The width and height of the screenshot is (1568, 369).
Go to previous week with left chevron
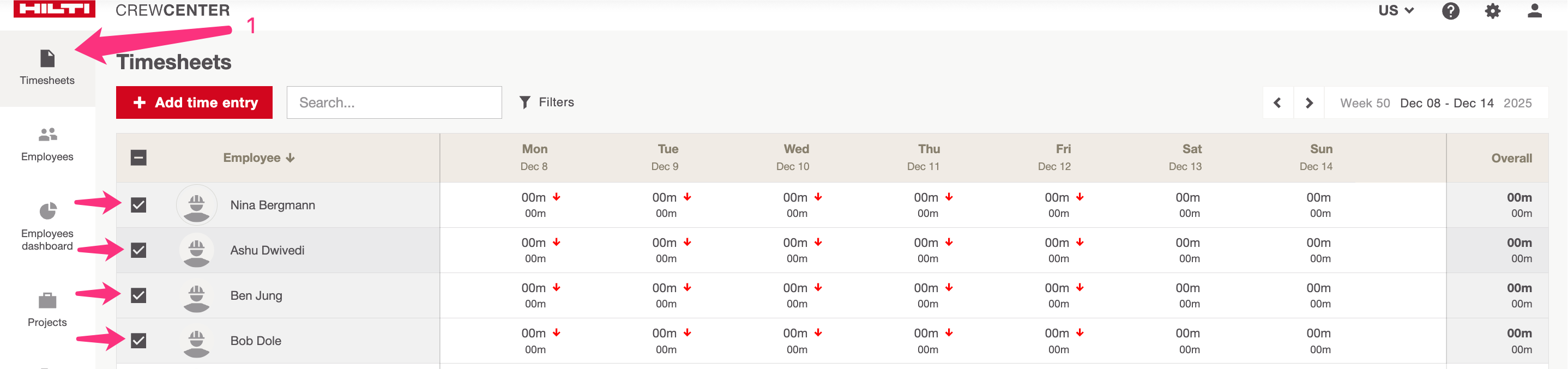[1277, 103]
